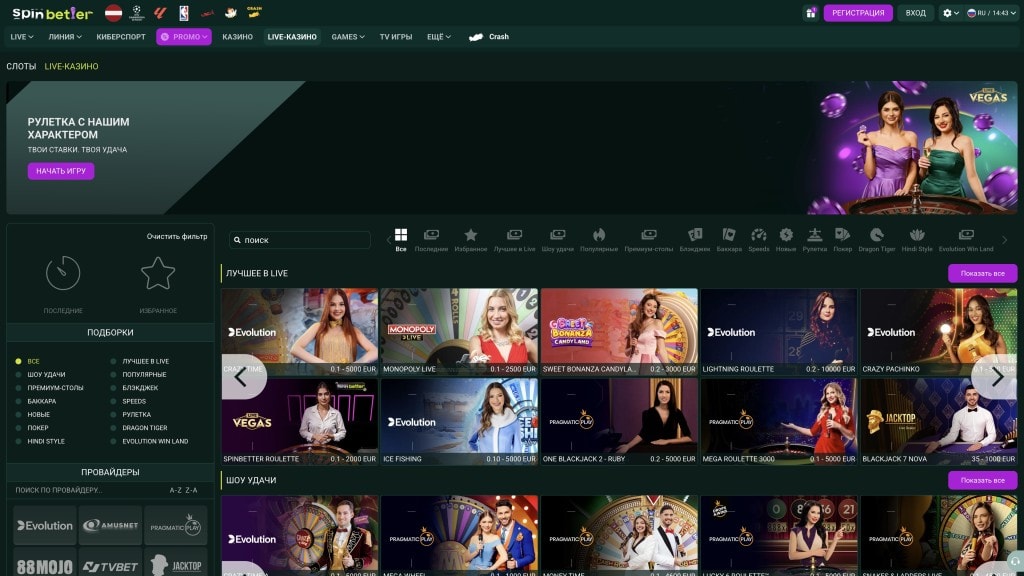Select the 'Шоу удачи' category icon
The height and width of the screenshot is (576, 1024).
[558, 240]
